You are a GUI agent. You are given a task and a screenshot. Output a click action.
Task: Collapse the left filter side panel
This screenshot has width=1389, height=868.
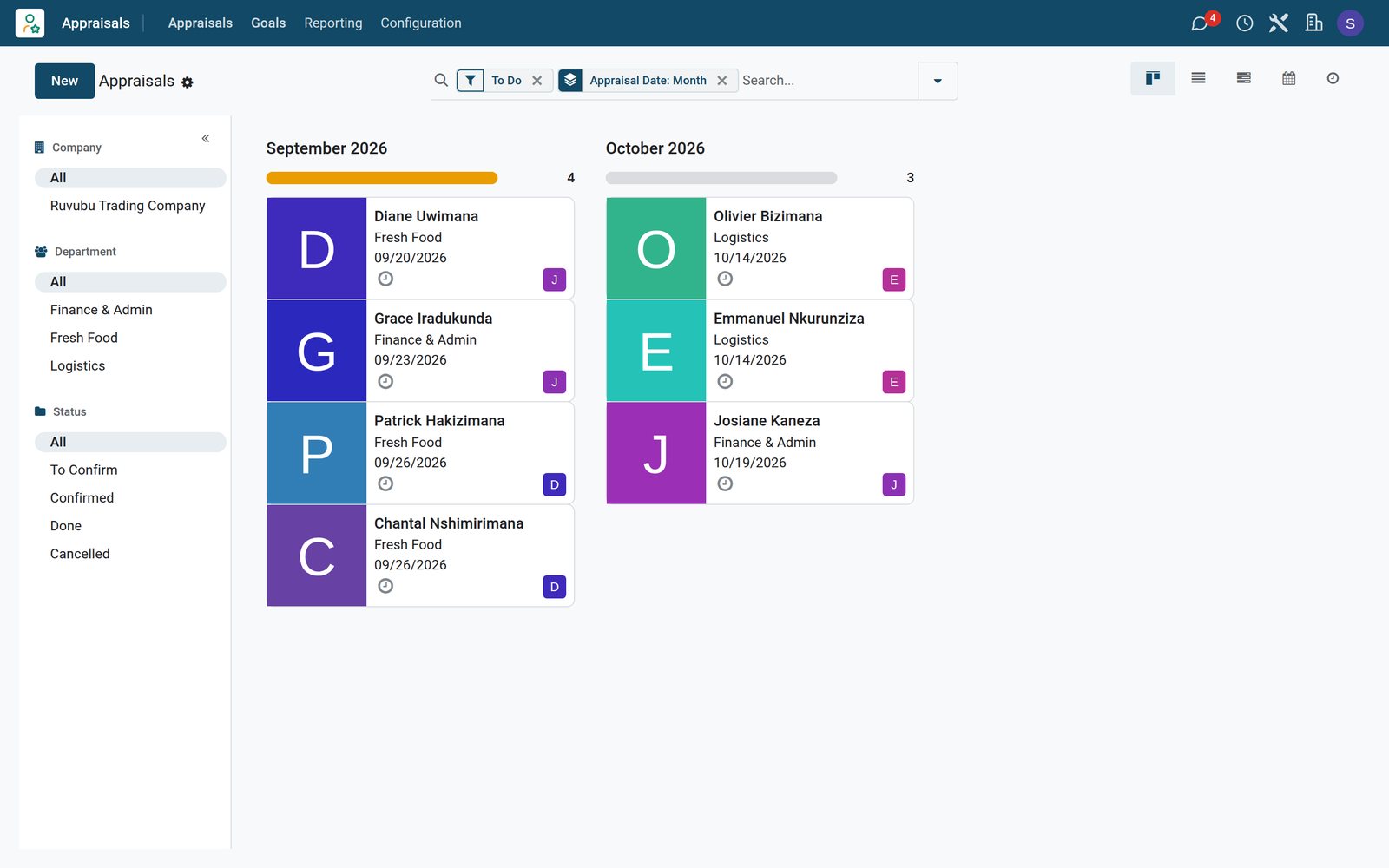pos(206,138)
